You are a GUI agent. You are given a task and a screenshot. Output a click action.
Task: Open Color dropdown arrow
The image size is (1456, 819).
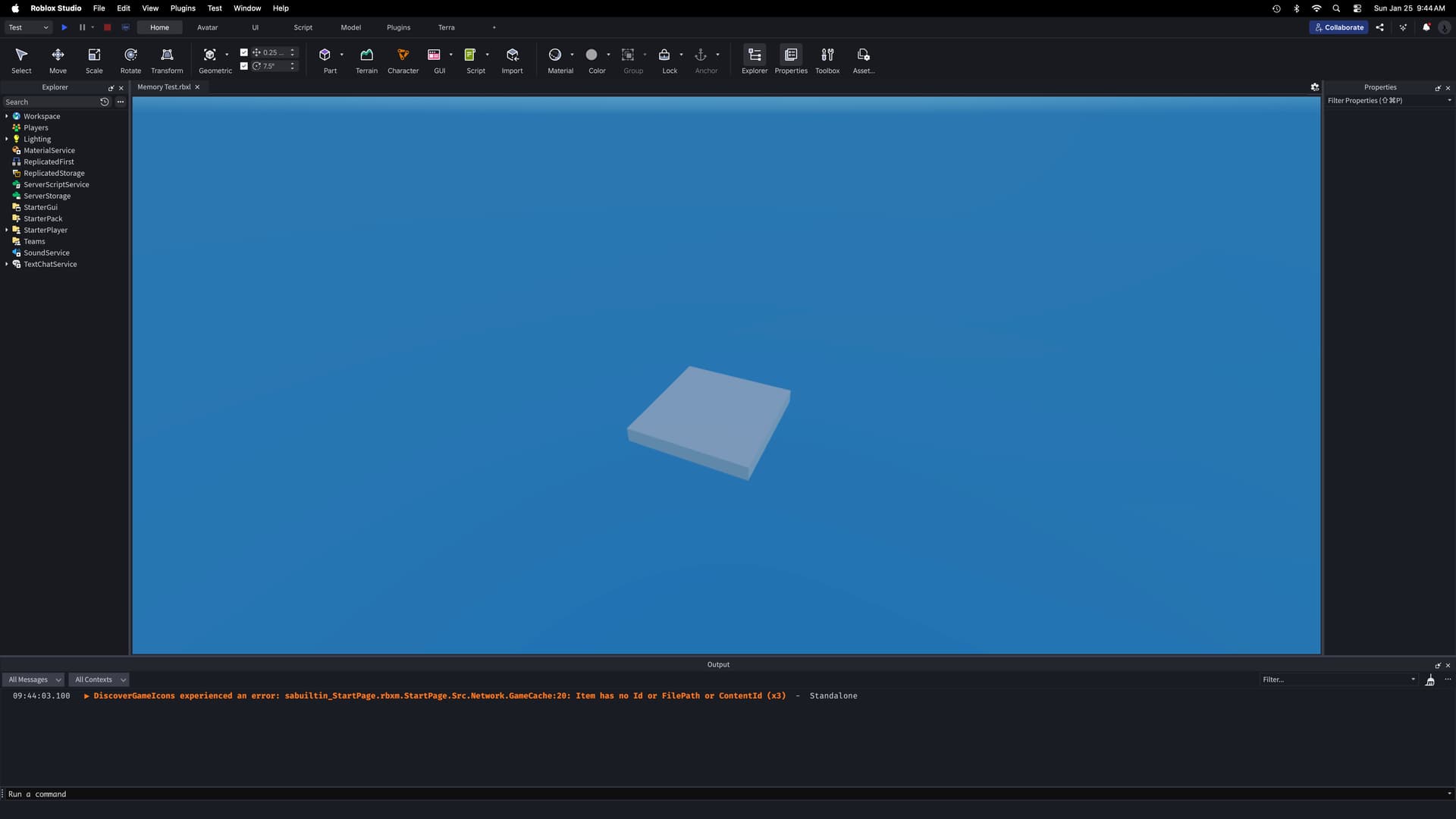(x=608, y=55)
